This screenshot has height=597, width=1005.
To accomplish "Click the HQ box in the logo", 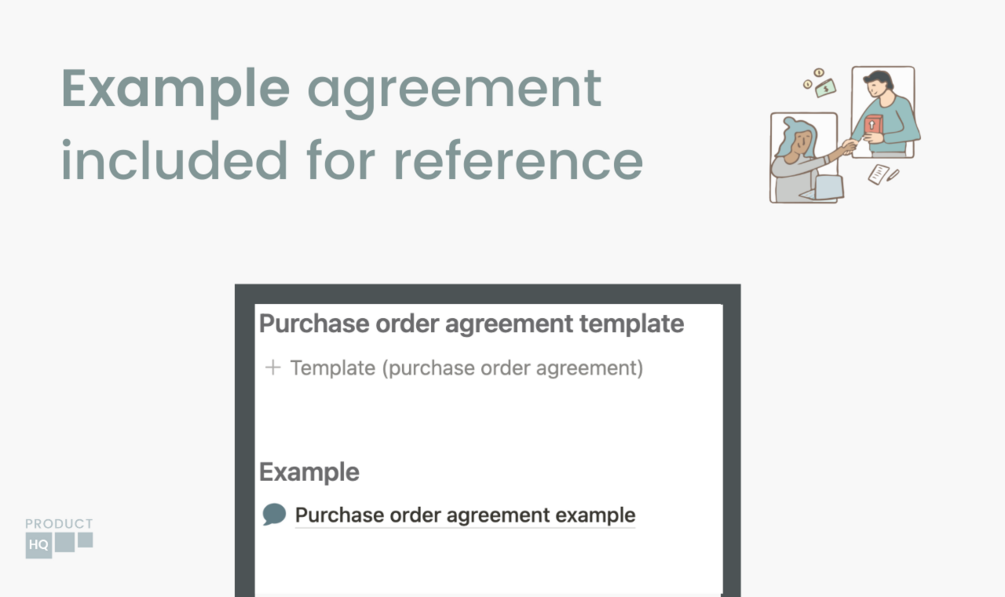I will pos(38,545).
